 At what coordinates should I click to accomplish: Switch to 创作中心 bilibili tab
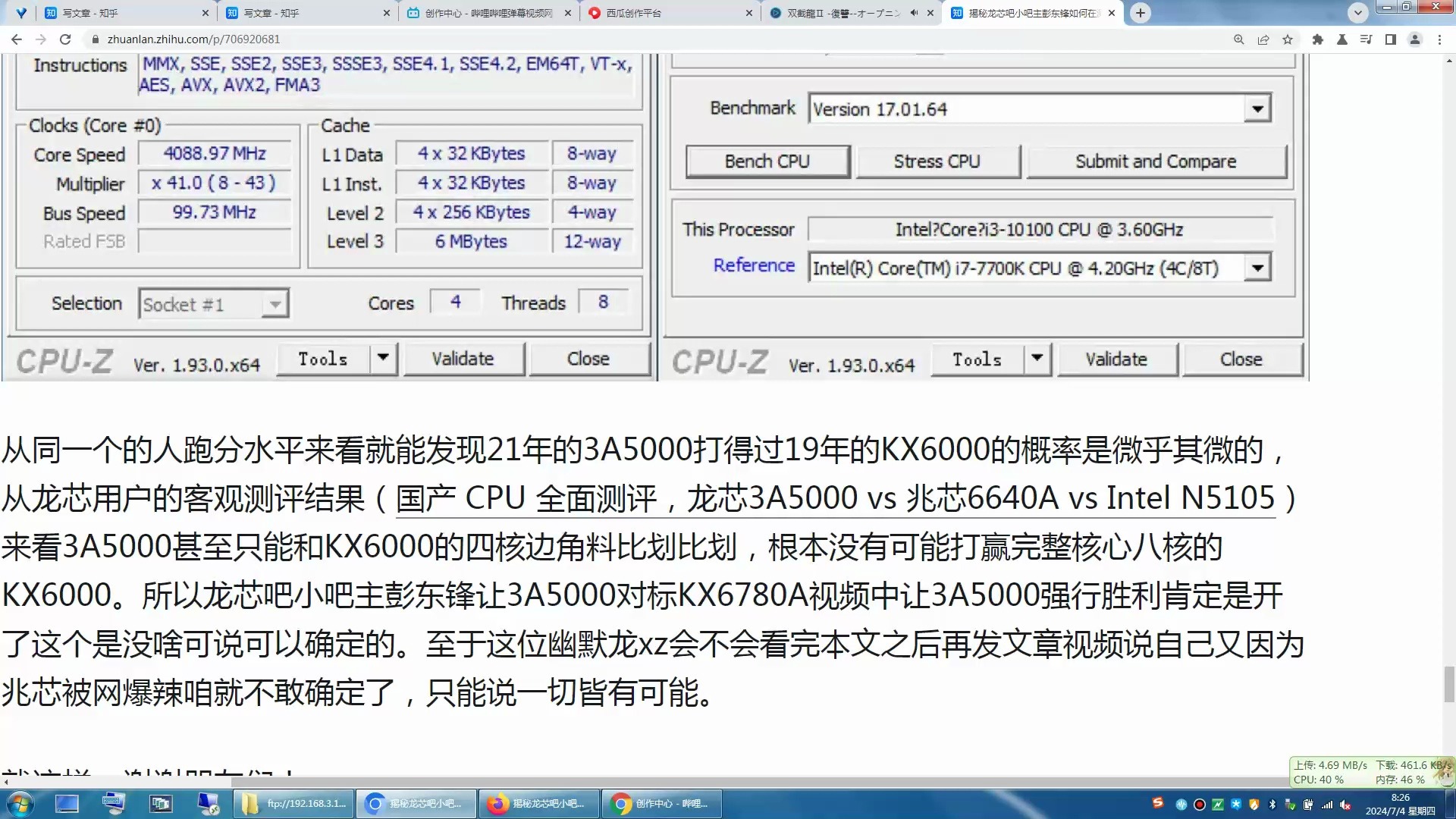488,13
